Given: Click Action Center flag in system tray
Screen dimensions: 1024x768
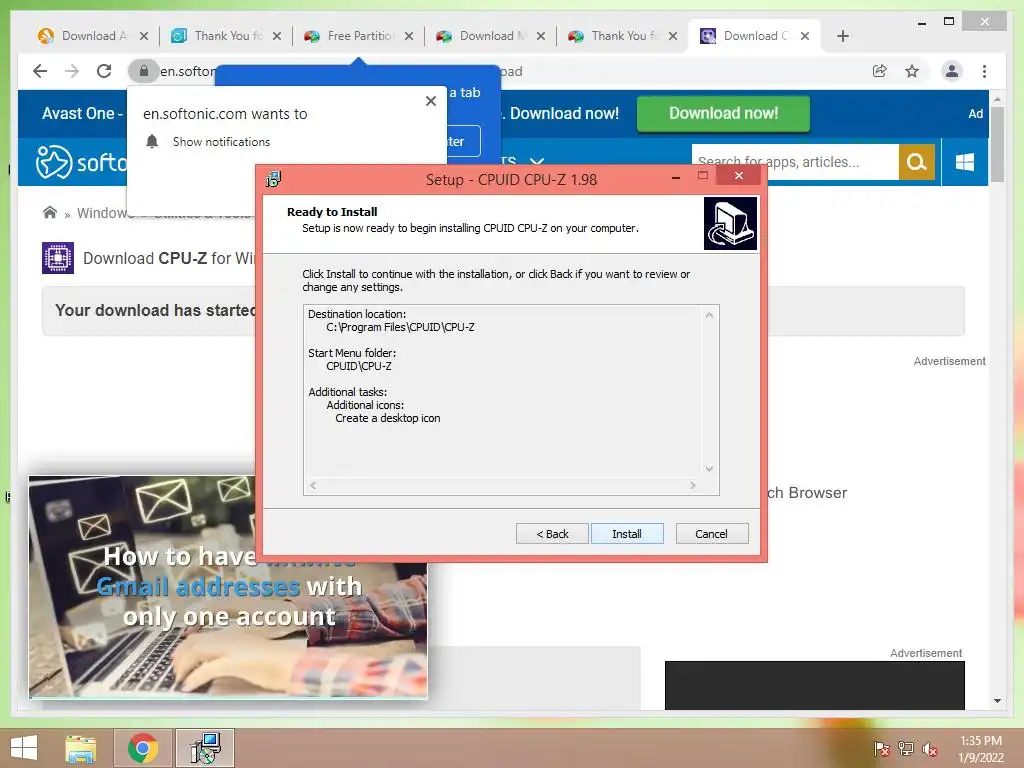Looking at the screenshot, I should tap(881, 749).
